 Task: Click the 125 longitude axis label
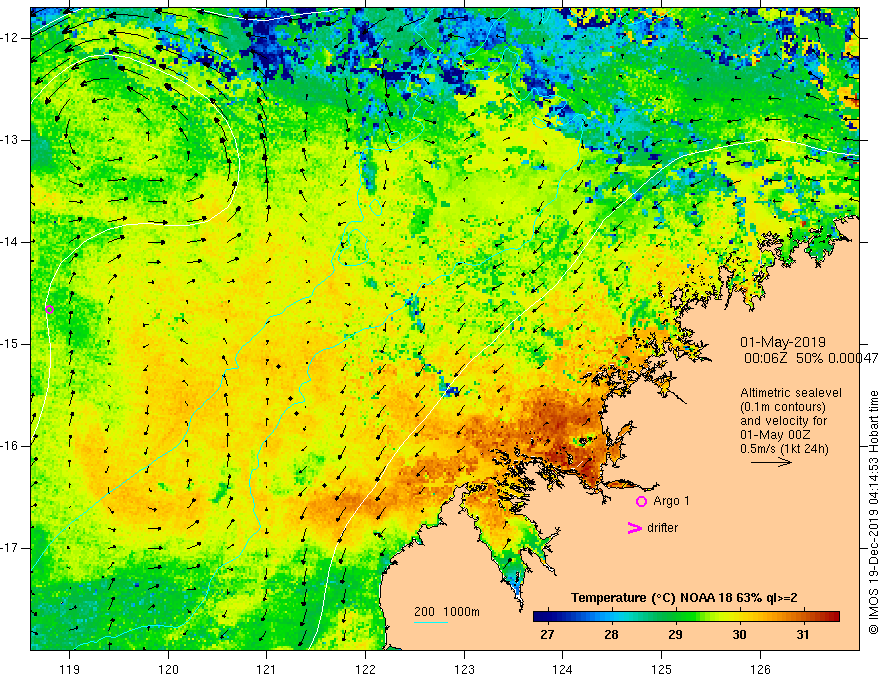pyautogui.click(x=662, y=669)
